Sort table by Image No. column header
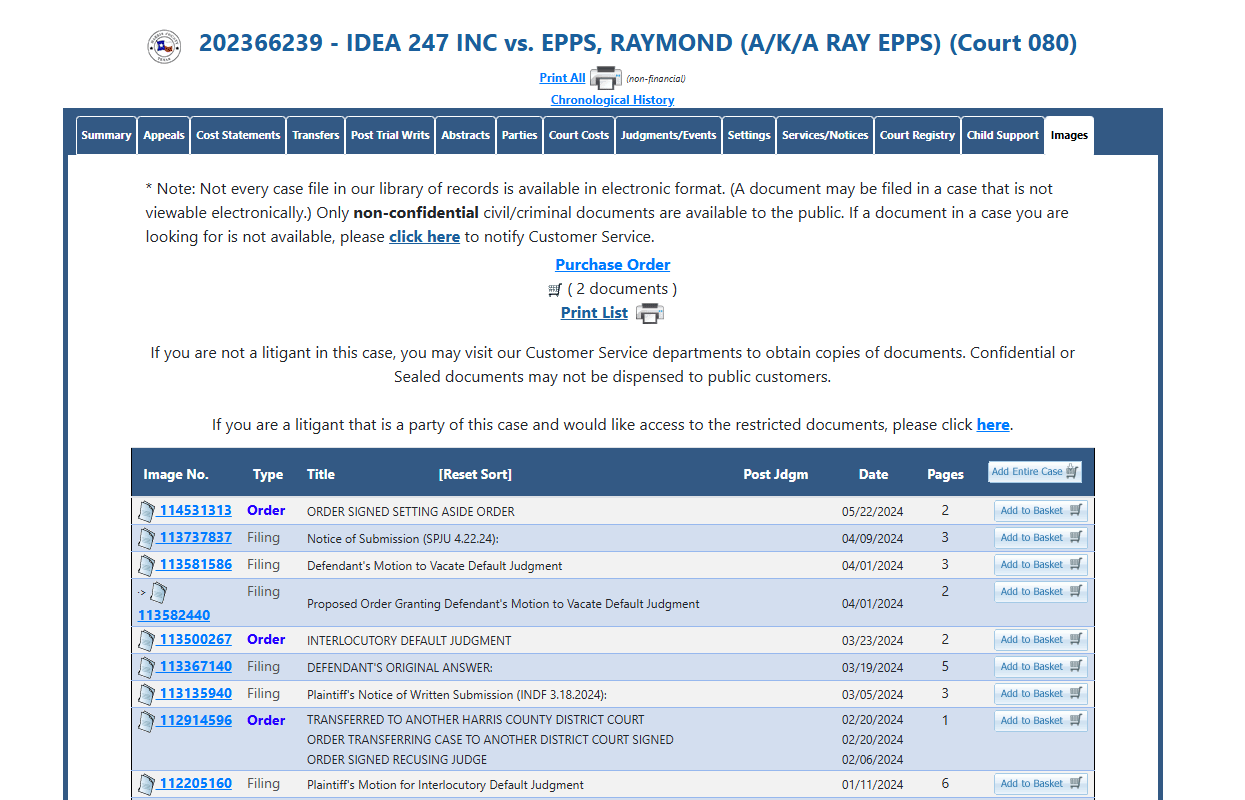1245x800 pixels. click(176, 475)
